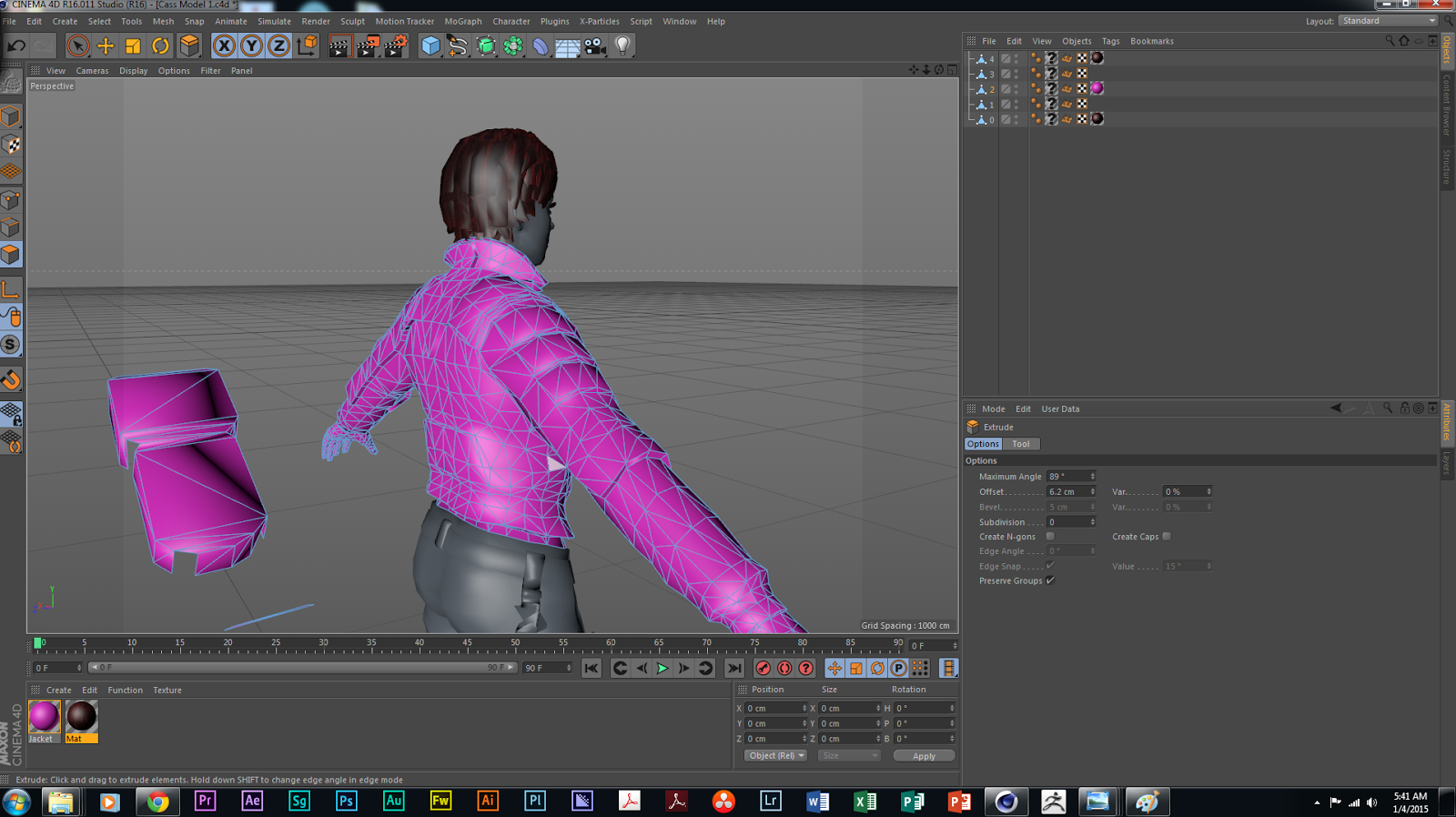Uncheck the Preserve Groups checkbox
This screenshot has width=1456, height=817.
[1050, 580]
